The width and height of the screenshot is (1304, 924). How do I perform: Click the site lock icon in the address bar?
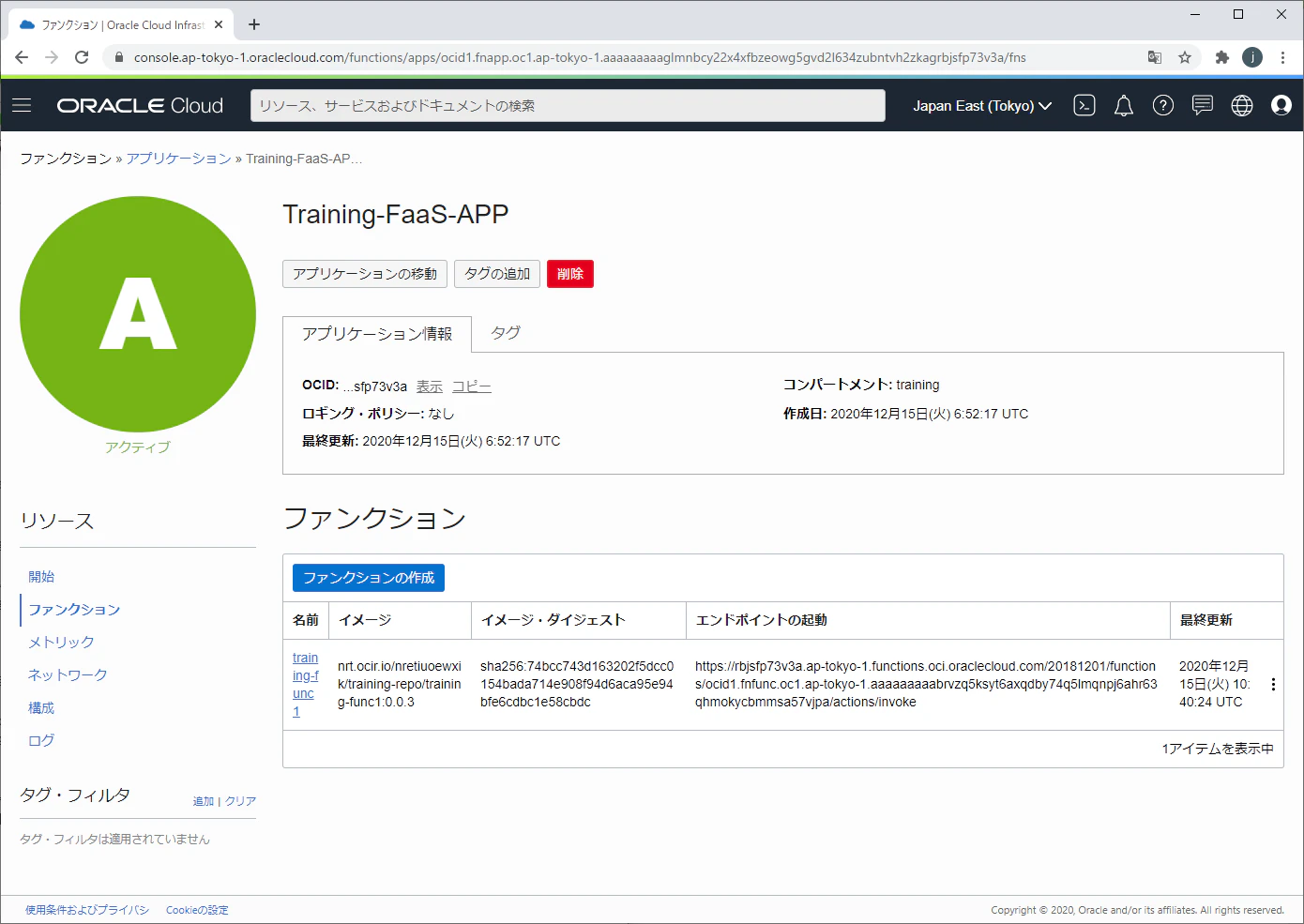118,57
